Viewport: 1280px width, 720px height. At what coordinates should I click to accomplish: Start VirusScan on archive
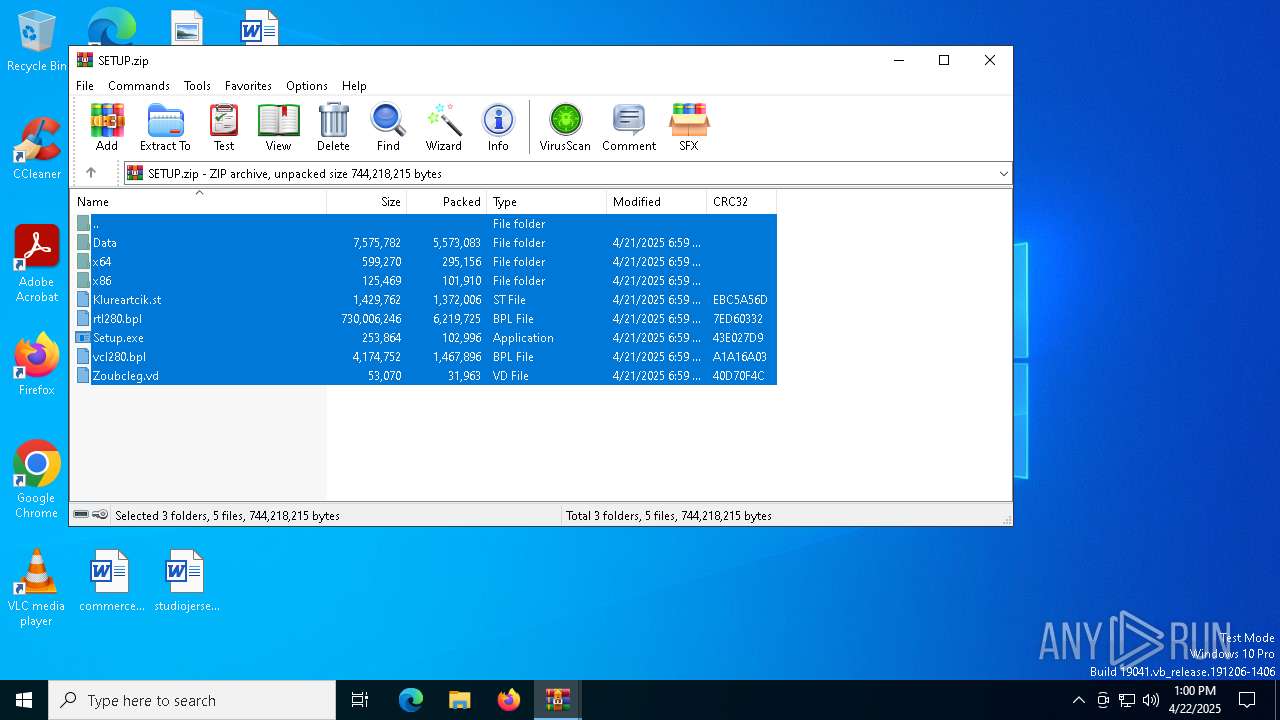point(565,127)
